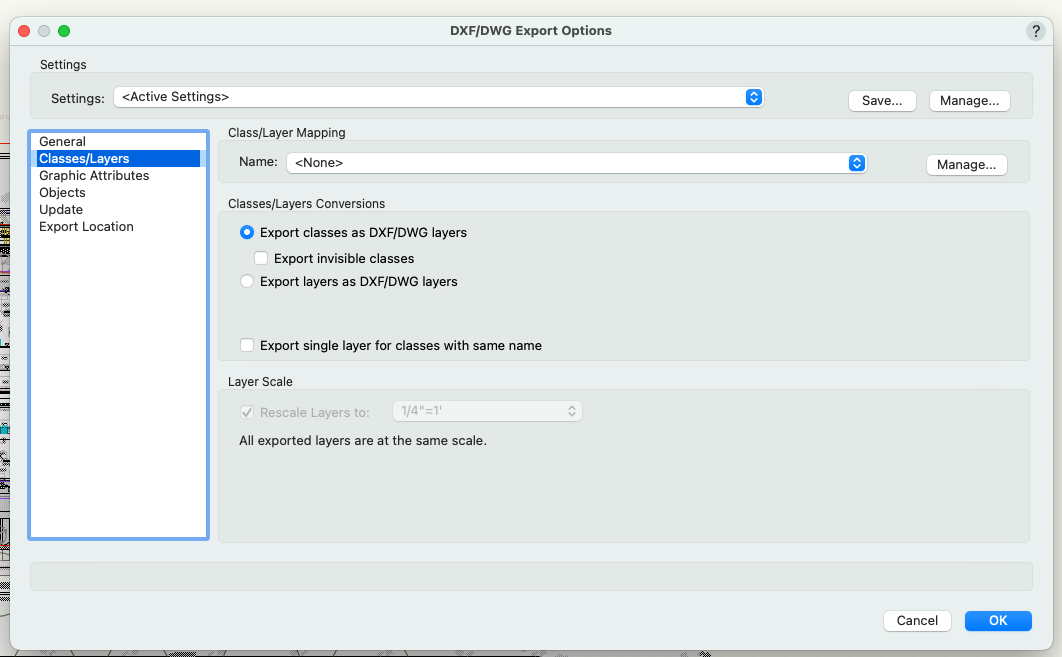
Task: Toggle the Rescale Layers to checkbox
Action: click(x=247, y=411)
